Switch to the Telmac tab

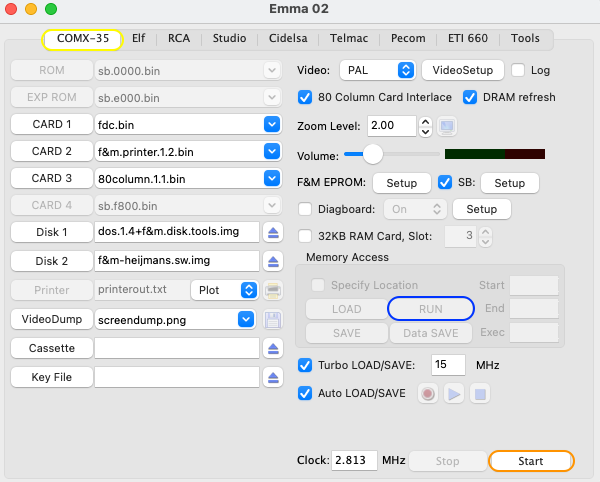[349, 38]
